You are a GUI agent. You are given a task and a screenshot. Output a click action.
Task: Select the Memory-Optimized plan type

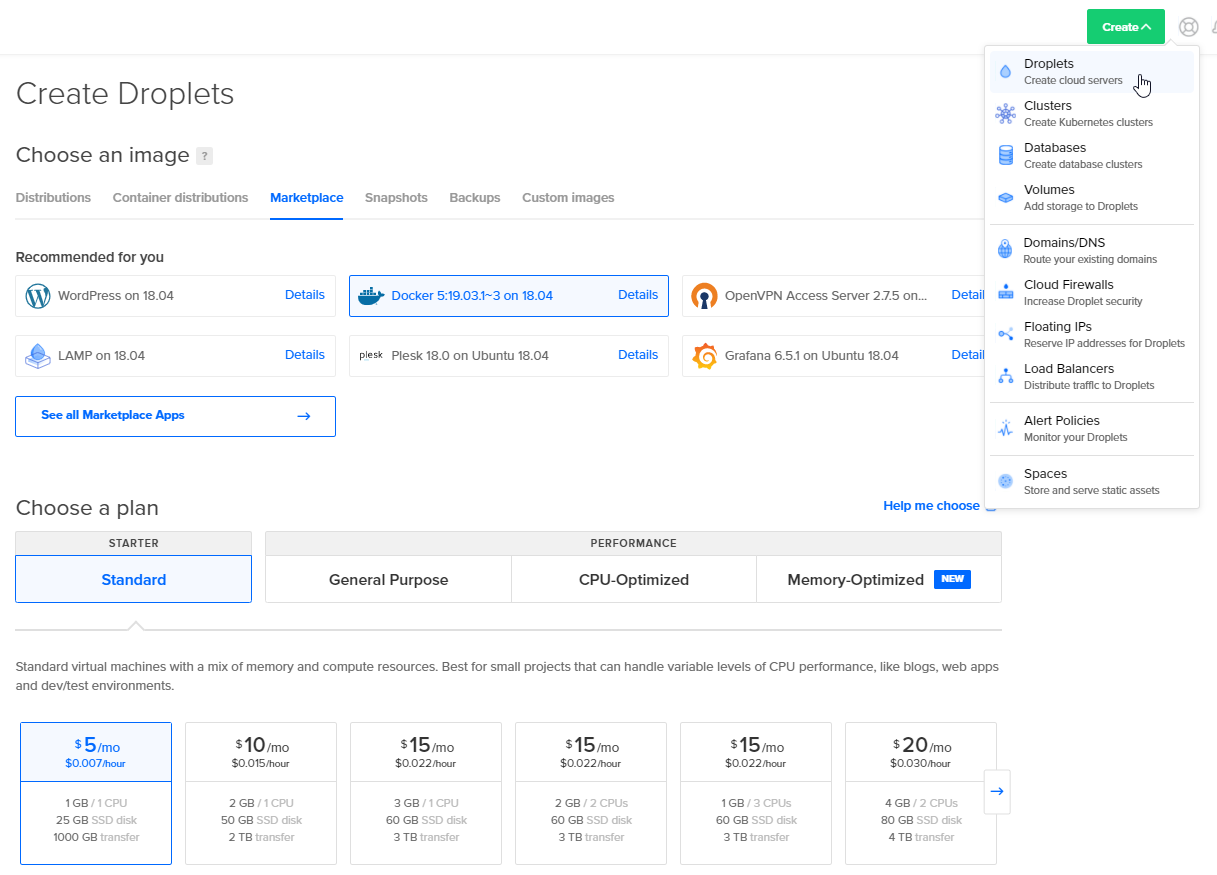[x=878, y=580]
